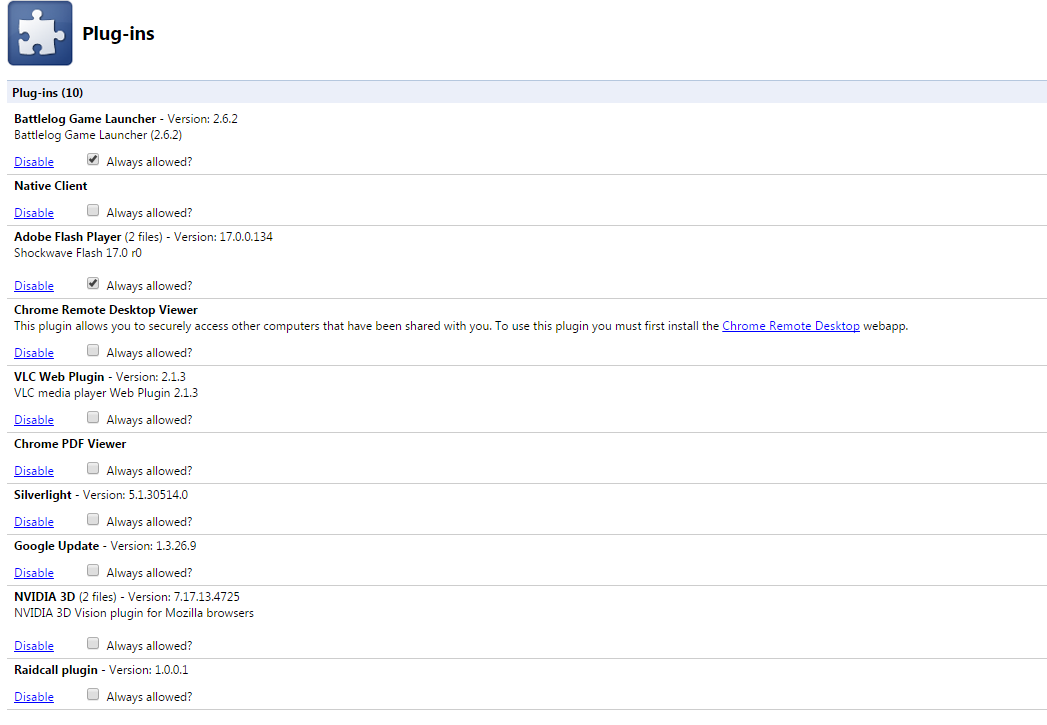Check Always allowed for NVIDIA 3D
1047x725 pixels.
click(93, 644)
